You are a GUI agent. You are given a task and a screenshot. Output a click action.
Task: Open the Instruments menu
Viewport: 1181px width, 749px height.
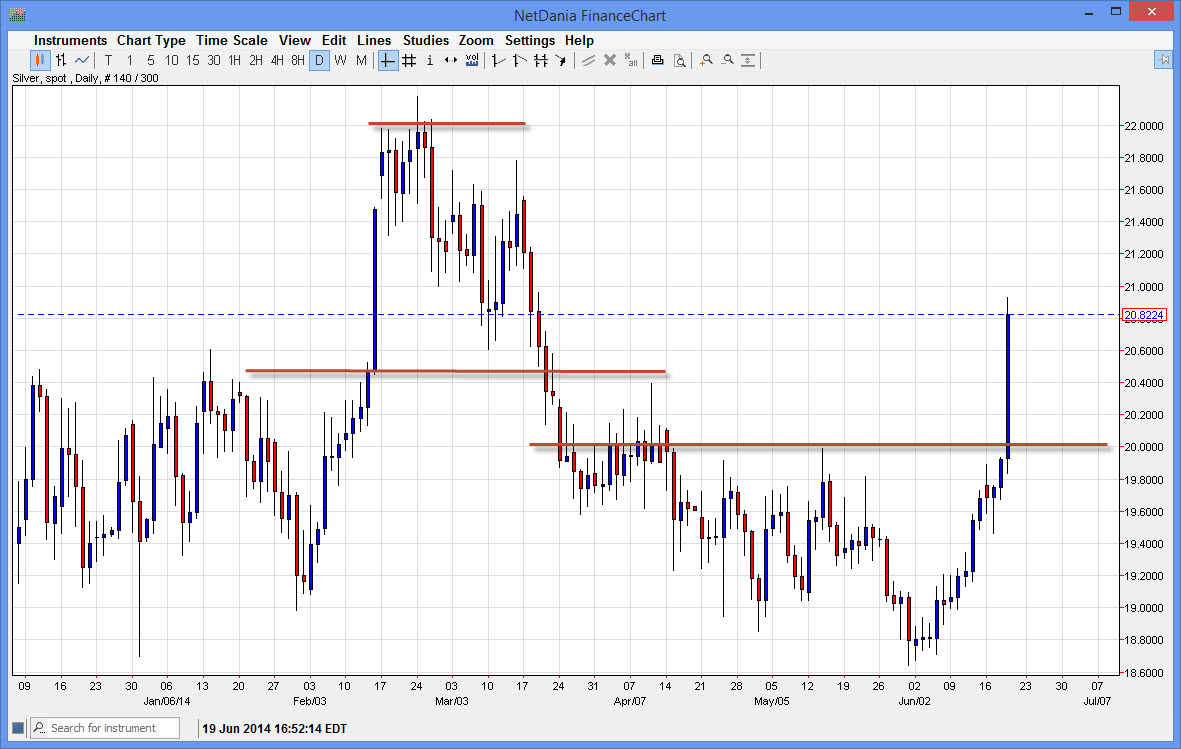point(70,40)
